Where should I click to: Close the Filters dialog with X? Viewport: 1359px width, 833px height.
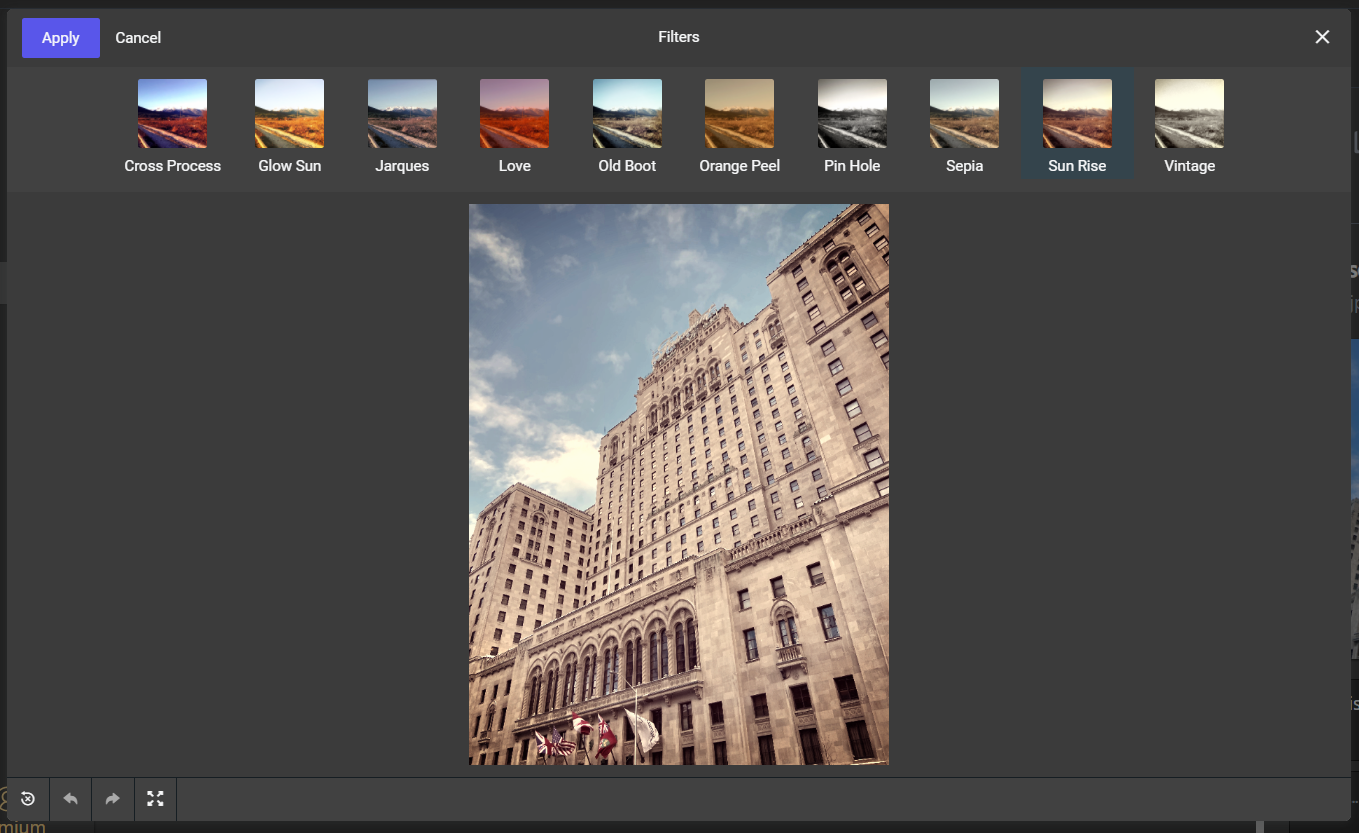click(x=1322, y=37)
